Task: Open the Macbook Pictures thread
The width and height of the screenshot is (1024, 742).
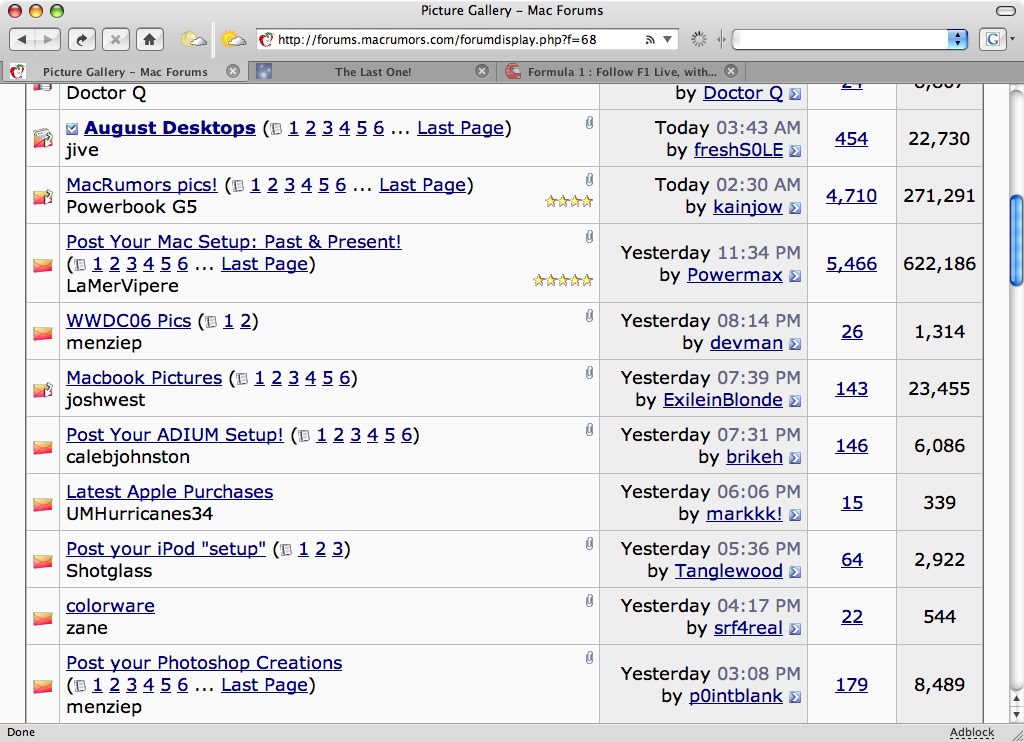Action: [x=144, y=378]
